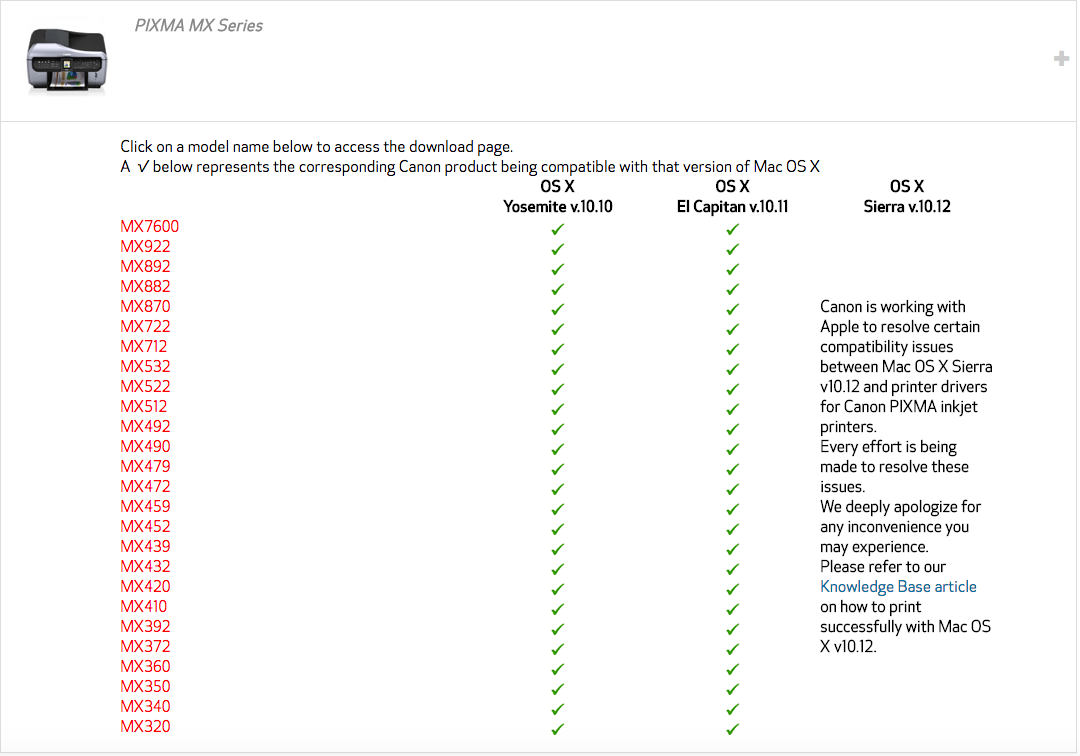Image resolution: width=1080 pixels, height=756 pixels.
Task: Click the OS X Yosemite v.10.10 header
Action: [557, 196]
